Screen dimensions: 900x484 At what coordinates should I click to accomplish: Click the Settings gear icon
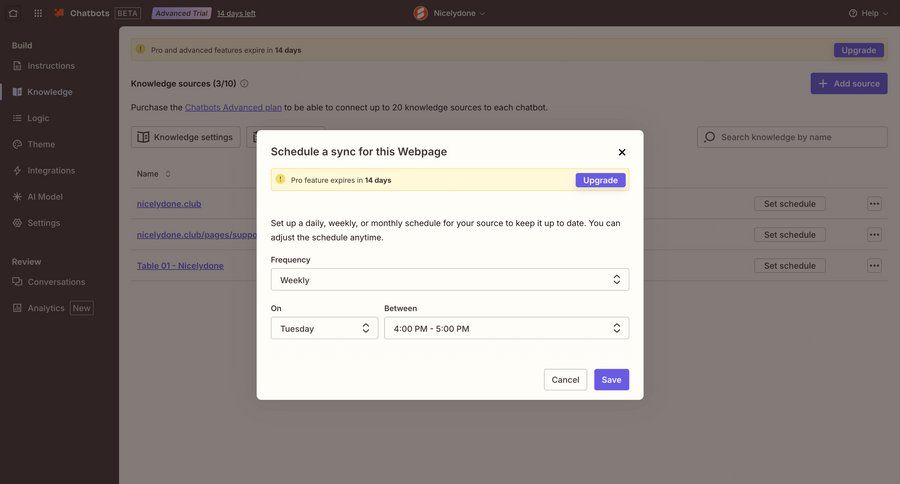[17, 223]
